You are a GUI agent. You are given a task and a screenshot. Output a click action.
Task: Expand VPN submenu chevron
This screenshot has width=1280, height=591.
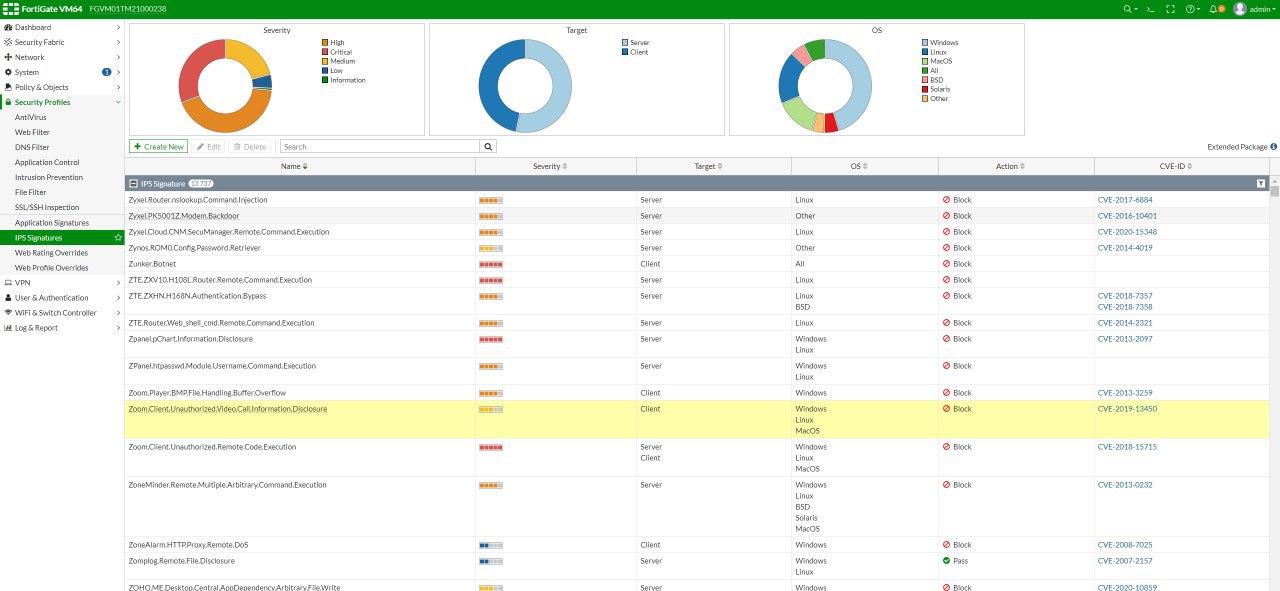click(x=118, y=283)
